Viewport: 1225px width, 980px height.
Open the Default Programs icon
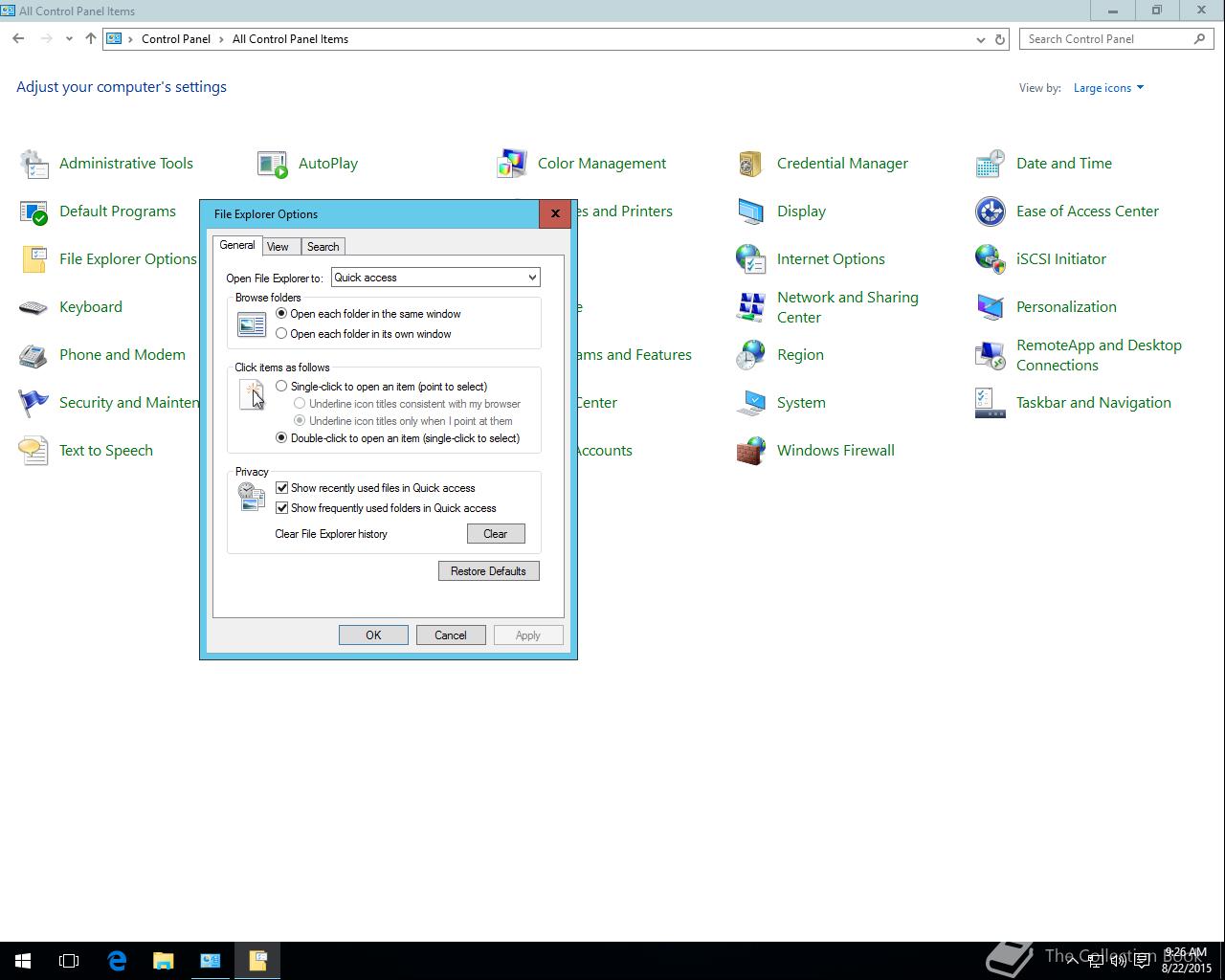(34, 212)
